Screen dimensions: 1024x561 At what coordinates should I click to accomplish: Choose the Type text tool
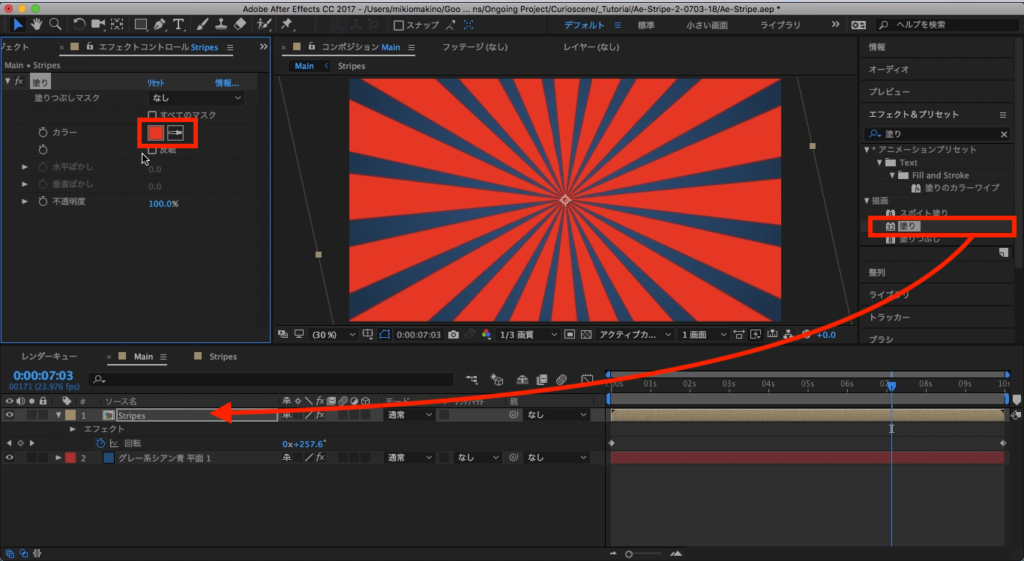pyautogui.click(x=179, y=24)
